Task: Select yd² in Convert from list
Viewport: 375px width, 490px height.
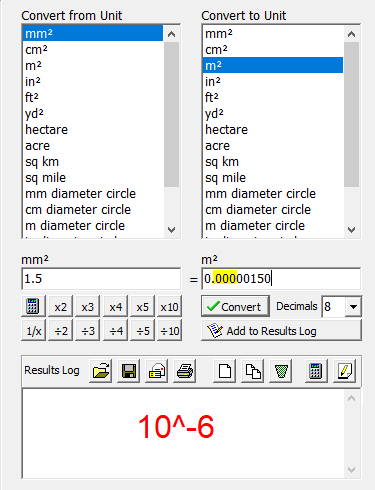Action: 93,113
